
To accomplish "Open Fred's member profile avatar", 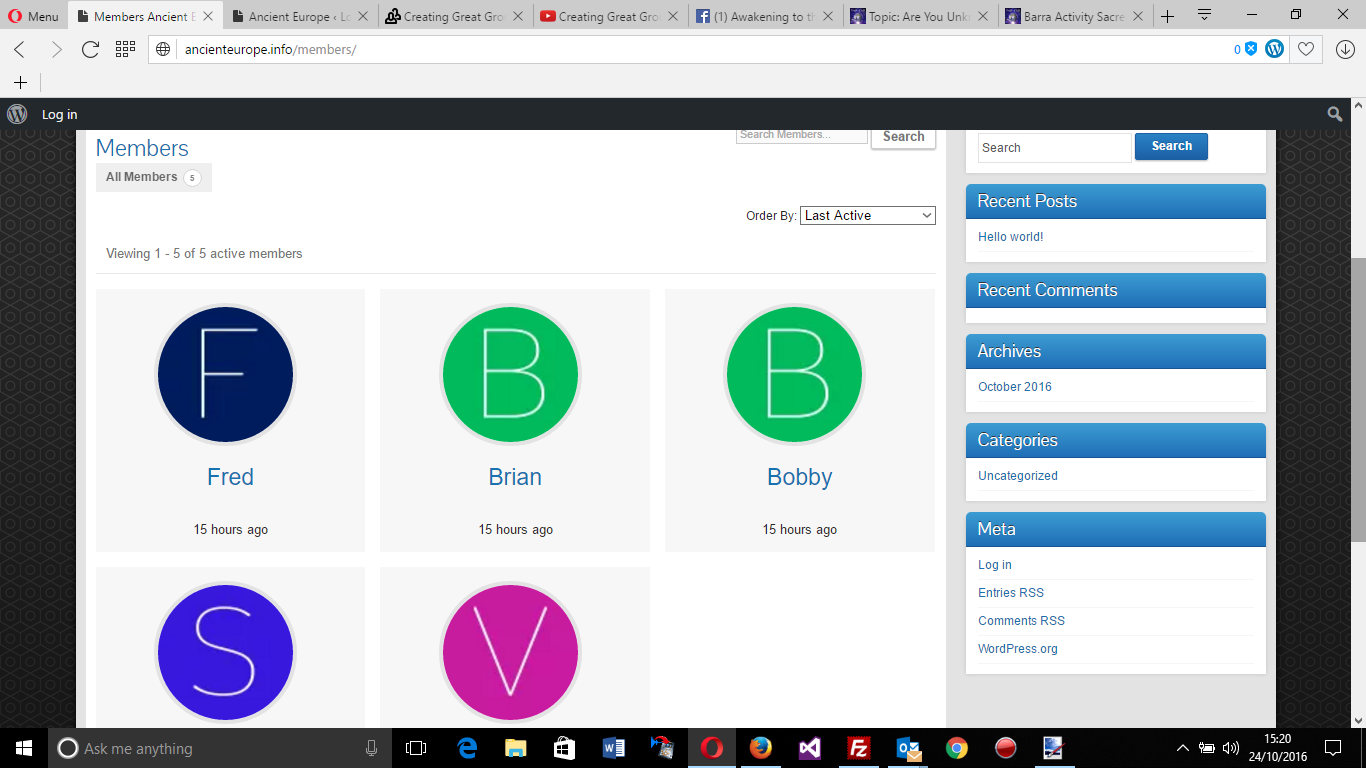I will [225, 374].
